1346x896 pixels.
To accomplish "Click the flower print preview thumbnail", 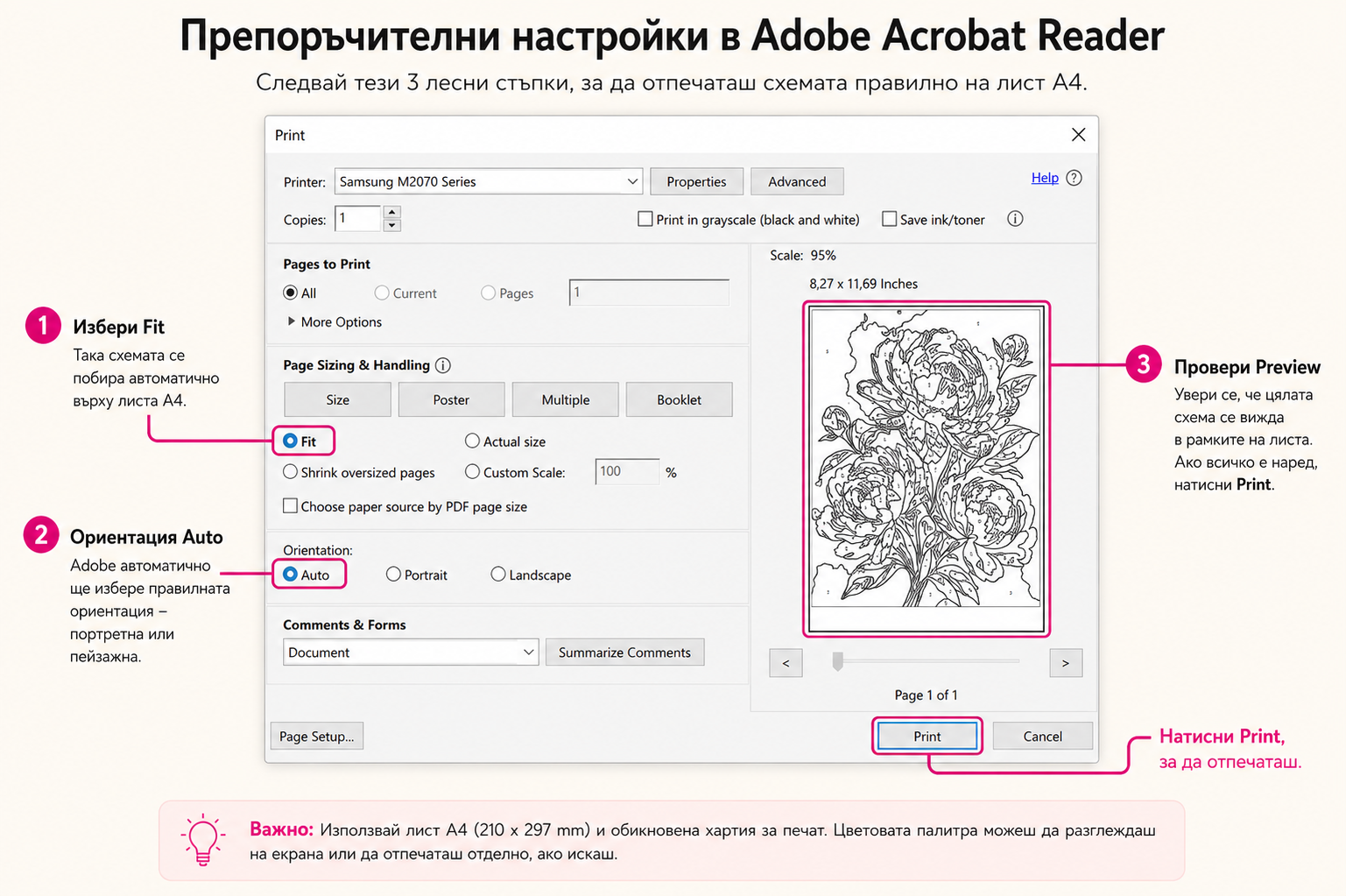I will (x=927, y=469).
